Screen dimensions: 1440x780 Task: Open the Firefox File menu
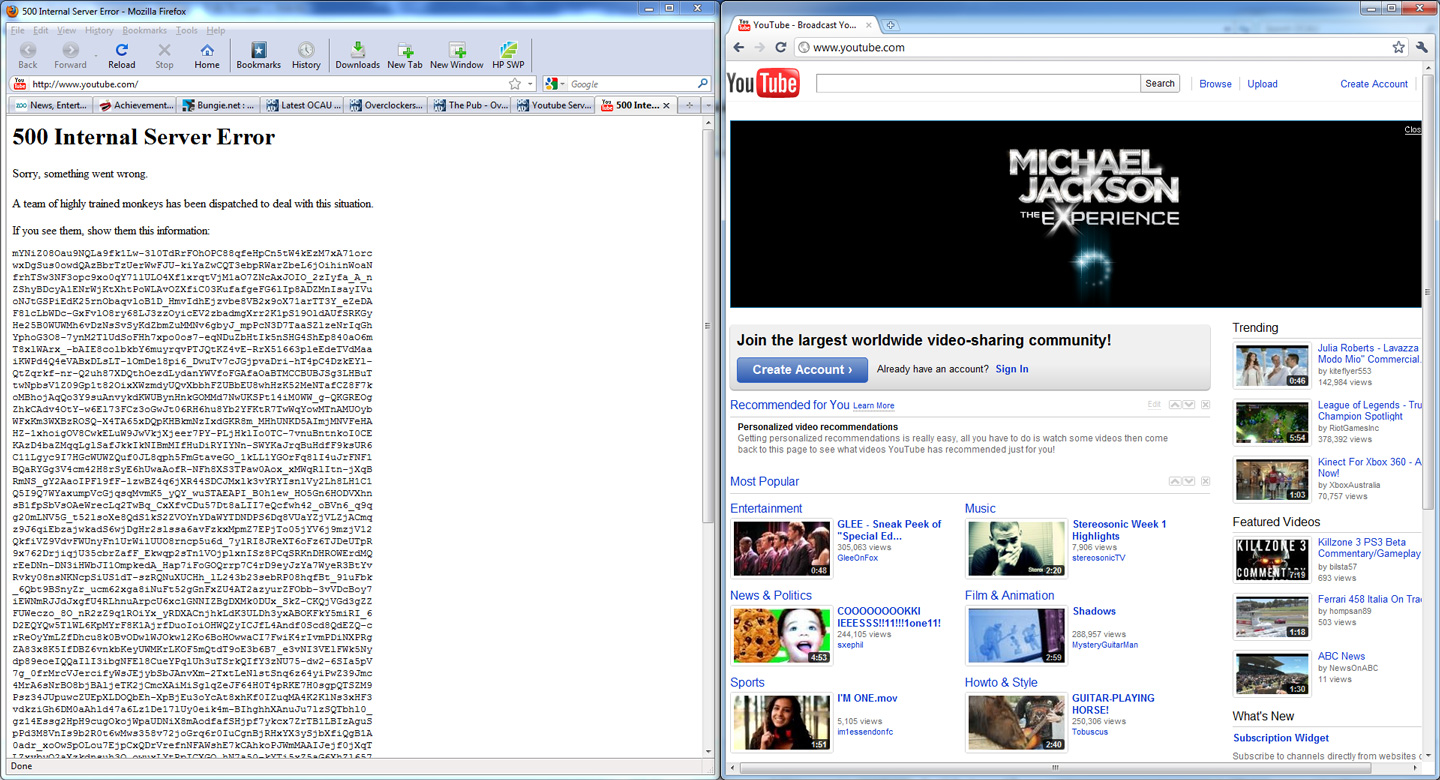pyautogui.click(x=17, y=30)
